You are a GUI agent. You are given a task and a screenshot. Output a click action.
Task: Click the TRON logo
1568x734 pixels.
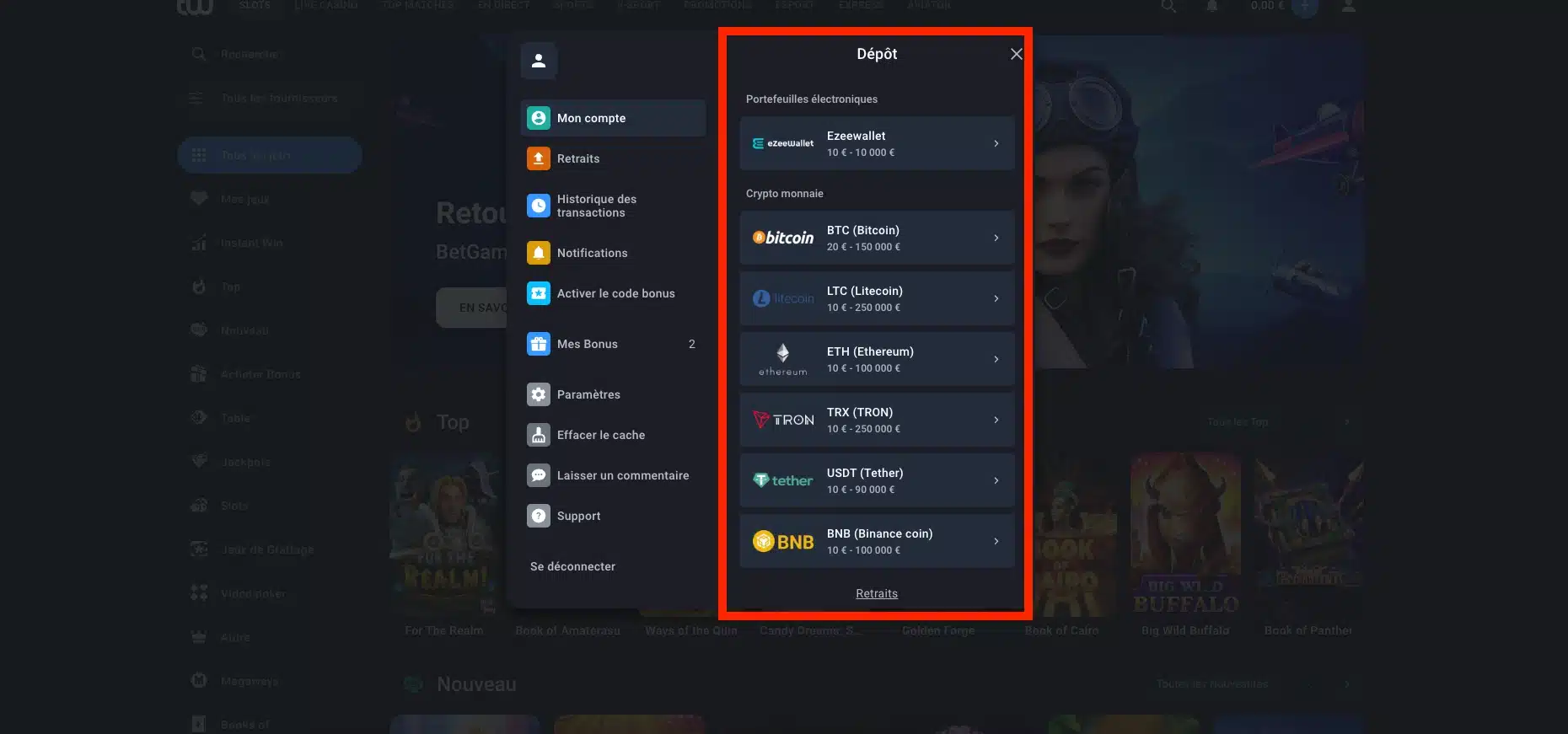click(x=783, y=420)
